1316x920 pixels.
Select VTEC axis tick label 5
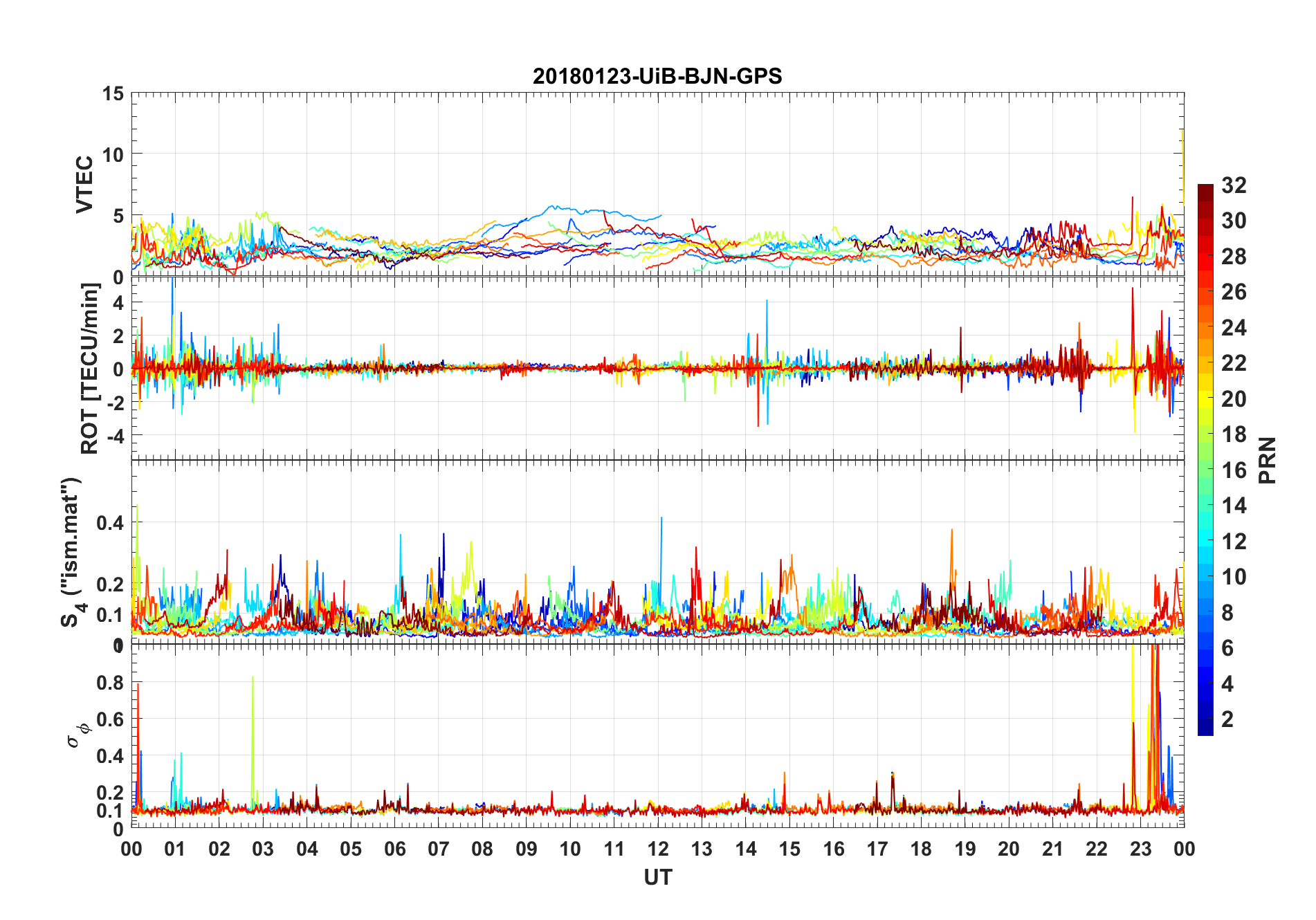[118, 216]
